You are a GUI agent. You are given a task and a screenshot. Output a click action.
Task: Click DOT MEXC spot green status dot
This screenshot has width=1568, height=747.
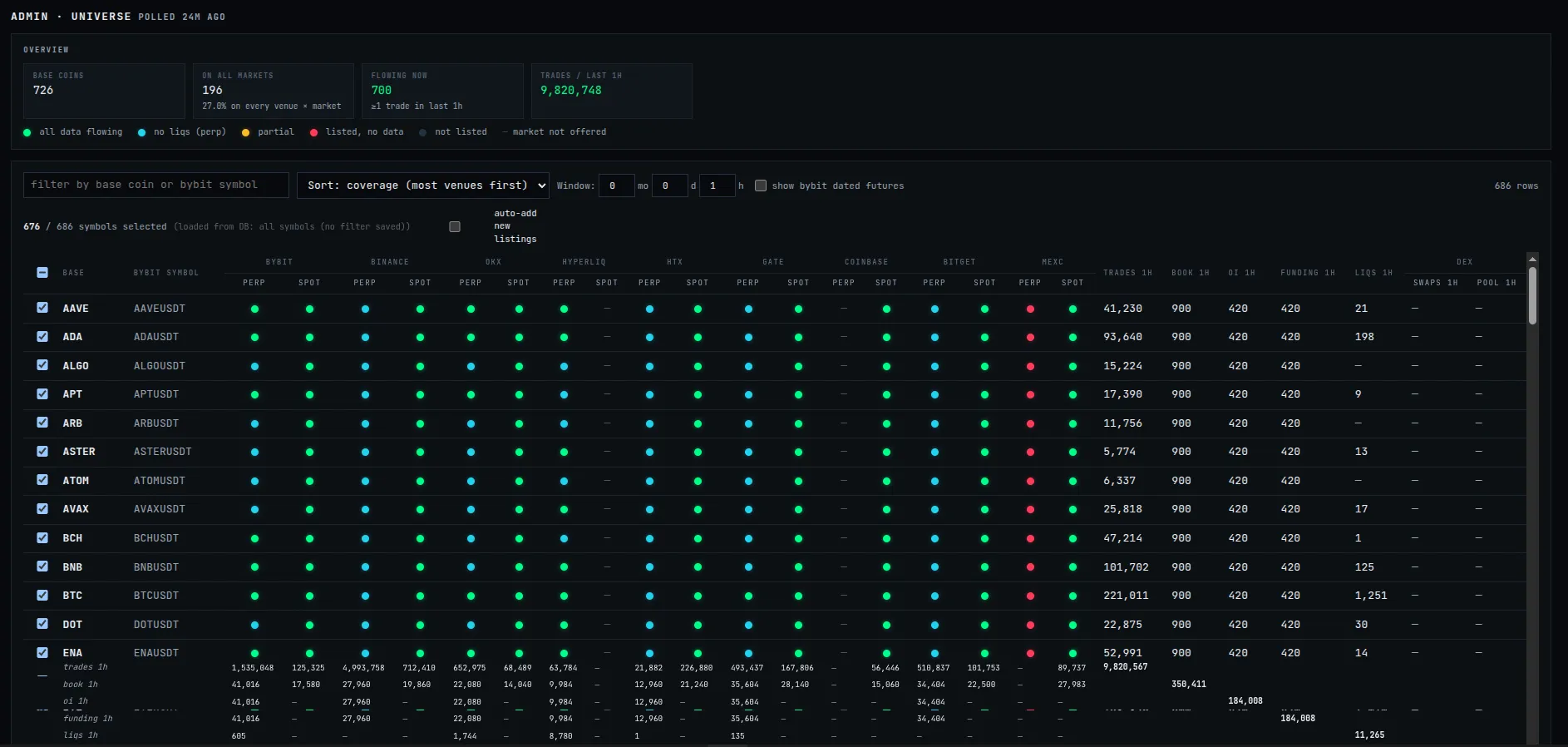pos(1072,625)
